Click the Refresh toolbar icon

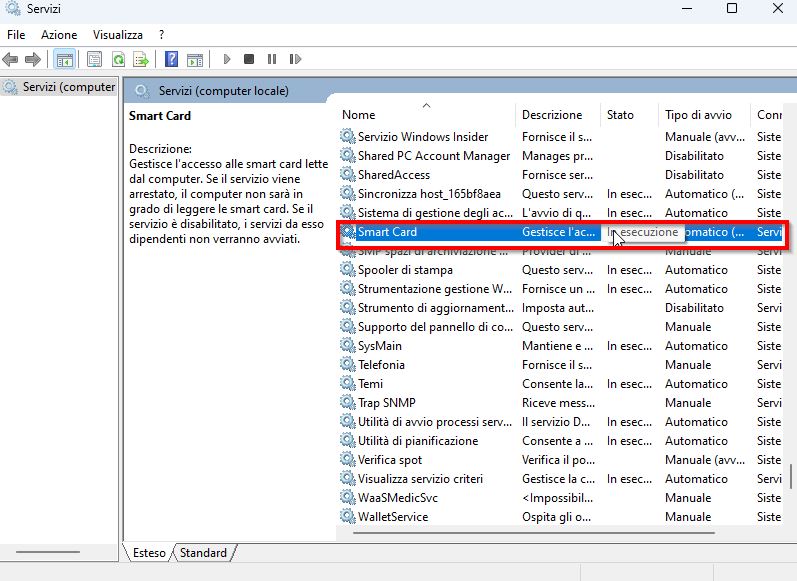click(118, 60)
